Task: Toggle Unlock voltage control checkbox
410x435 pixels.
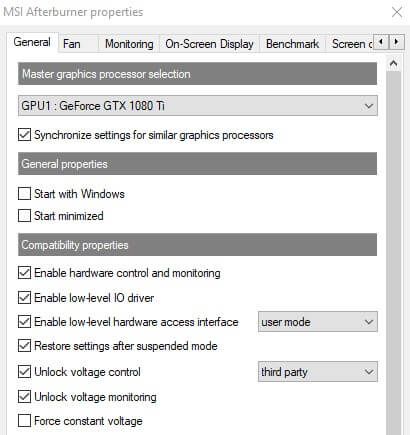Action: 24,372
